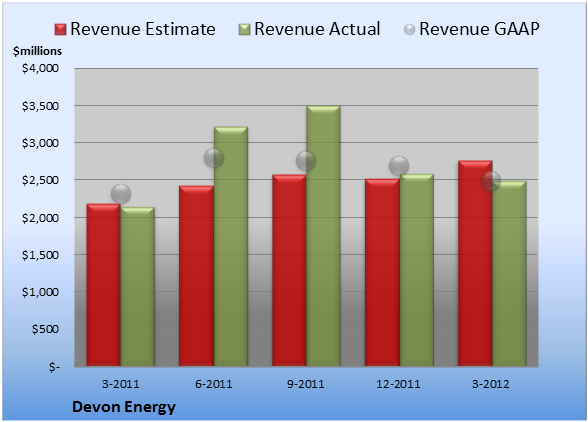The width and height of the screenshot is (588, 422).
Task: Click the '9-2011' x-axis label
Action: point(306,384)
